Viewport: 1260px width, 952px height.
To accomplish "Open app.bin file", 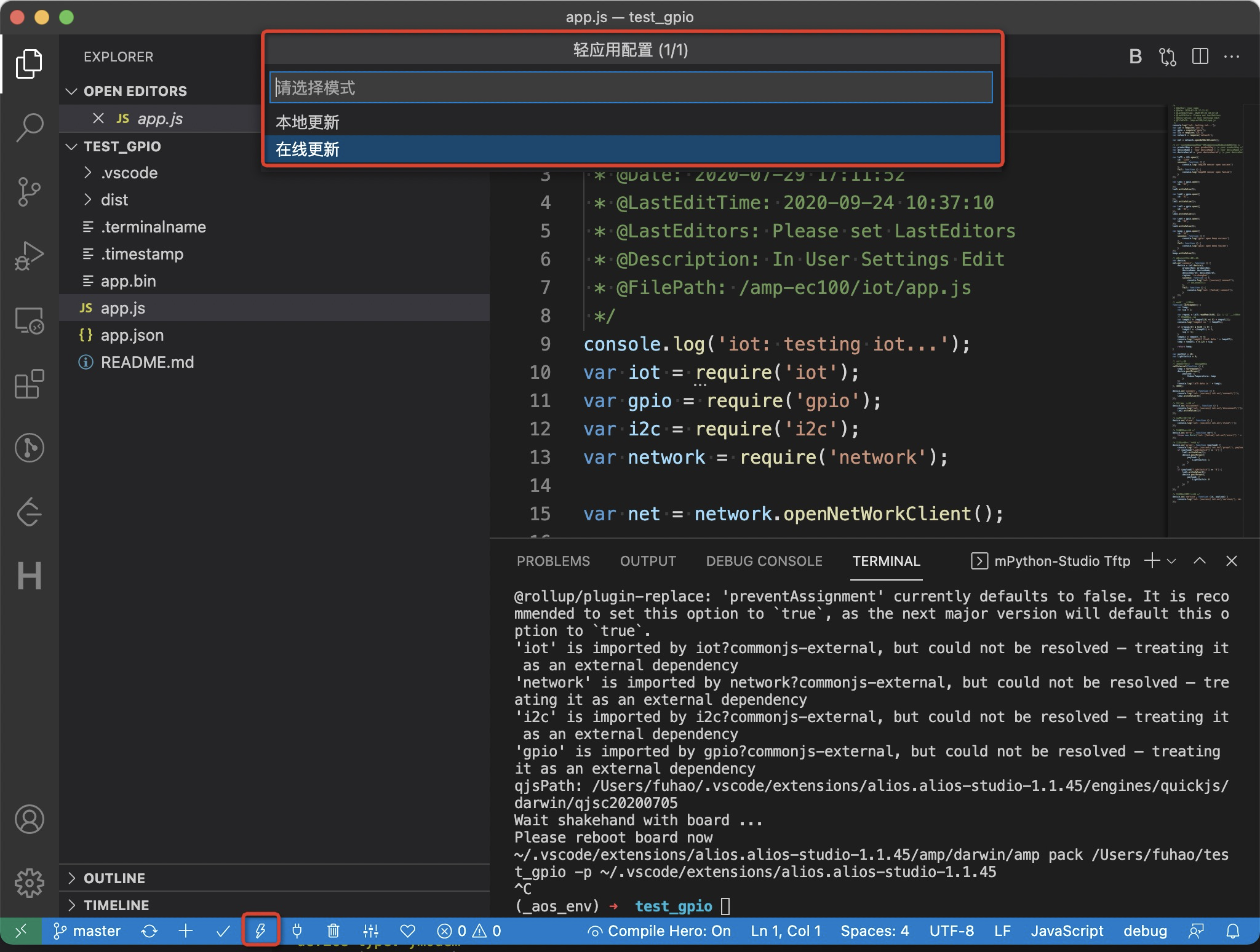I will tap(274, 281).
